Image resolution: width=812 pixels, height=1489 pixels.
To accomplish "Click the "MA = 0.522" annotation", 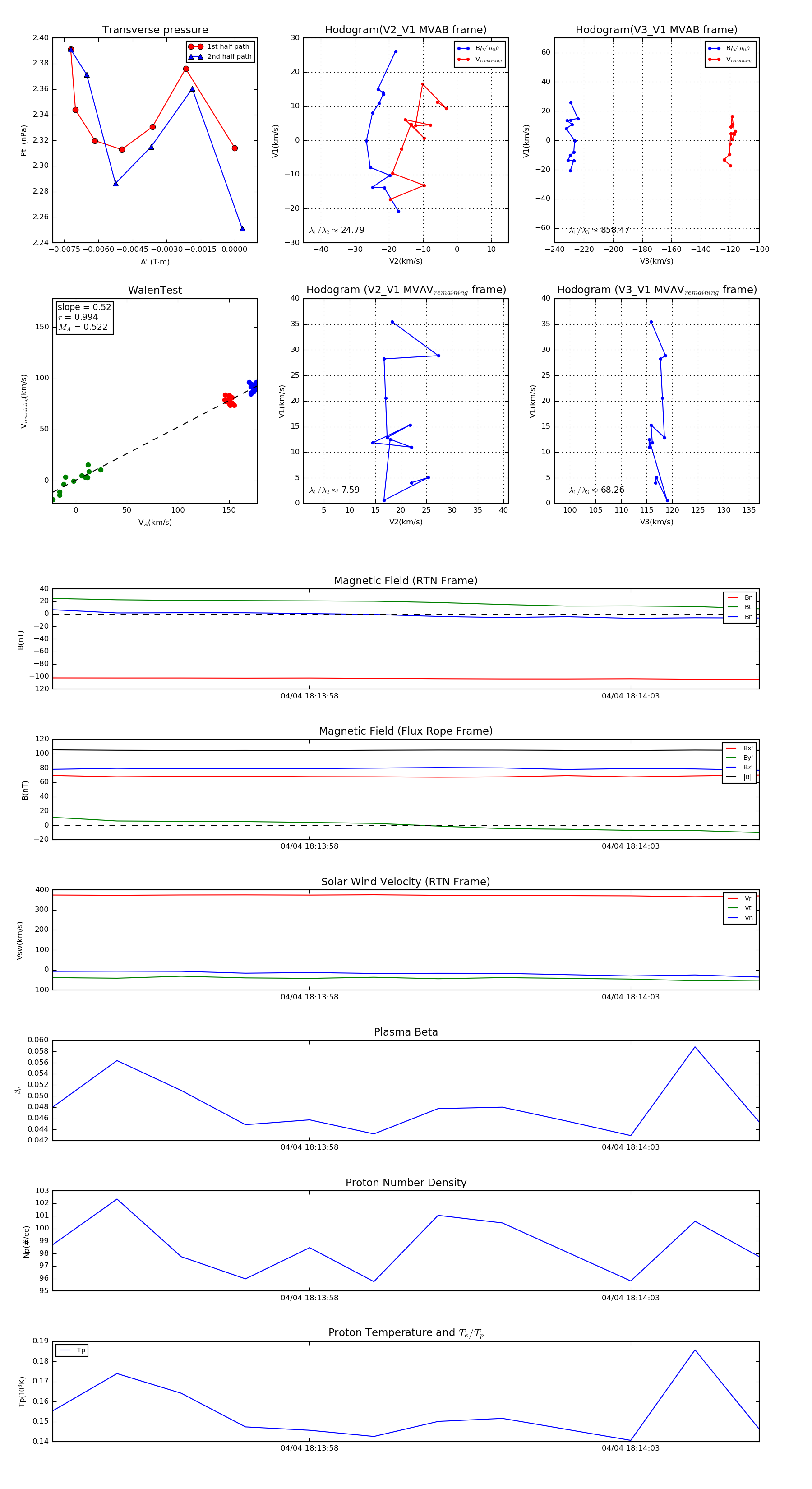I will [83, 327].
